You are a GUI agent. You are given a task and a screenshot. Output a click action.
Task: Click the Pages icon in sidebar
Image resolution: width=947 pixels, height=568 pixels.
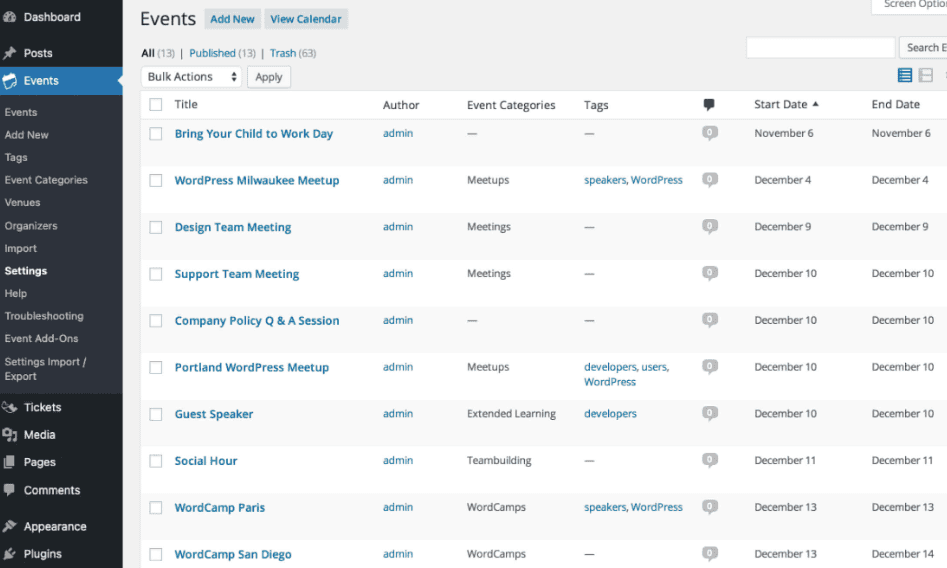pyautogui.click(x=9, y=462)
